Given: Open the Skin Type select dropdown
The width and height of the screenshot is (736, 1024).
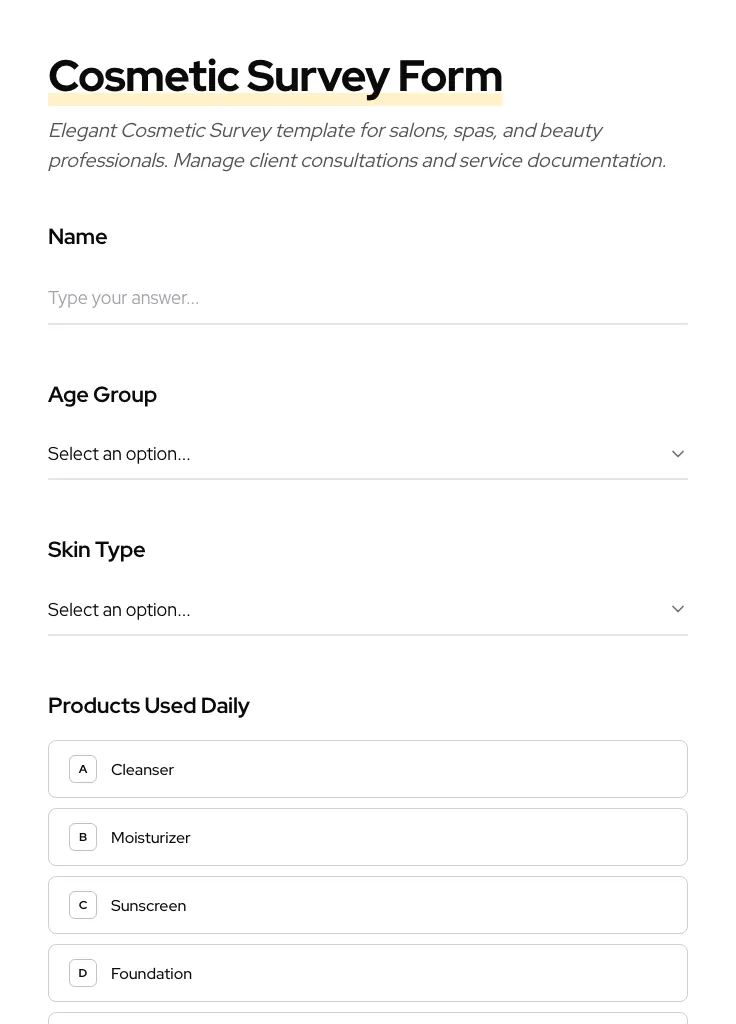Looking at the screenshot, I should click(350, 609).
